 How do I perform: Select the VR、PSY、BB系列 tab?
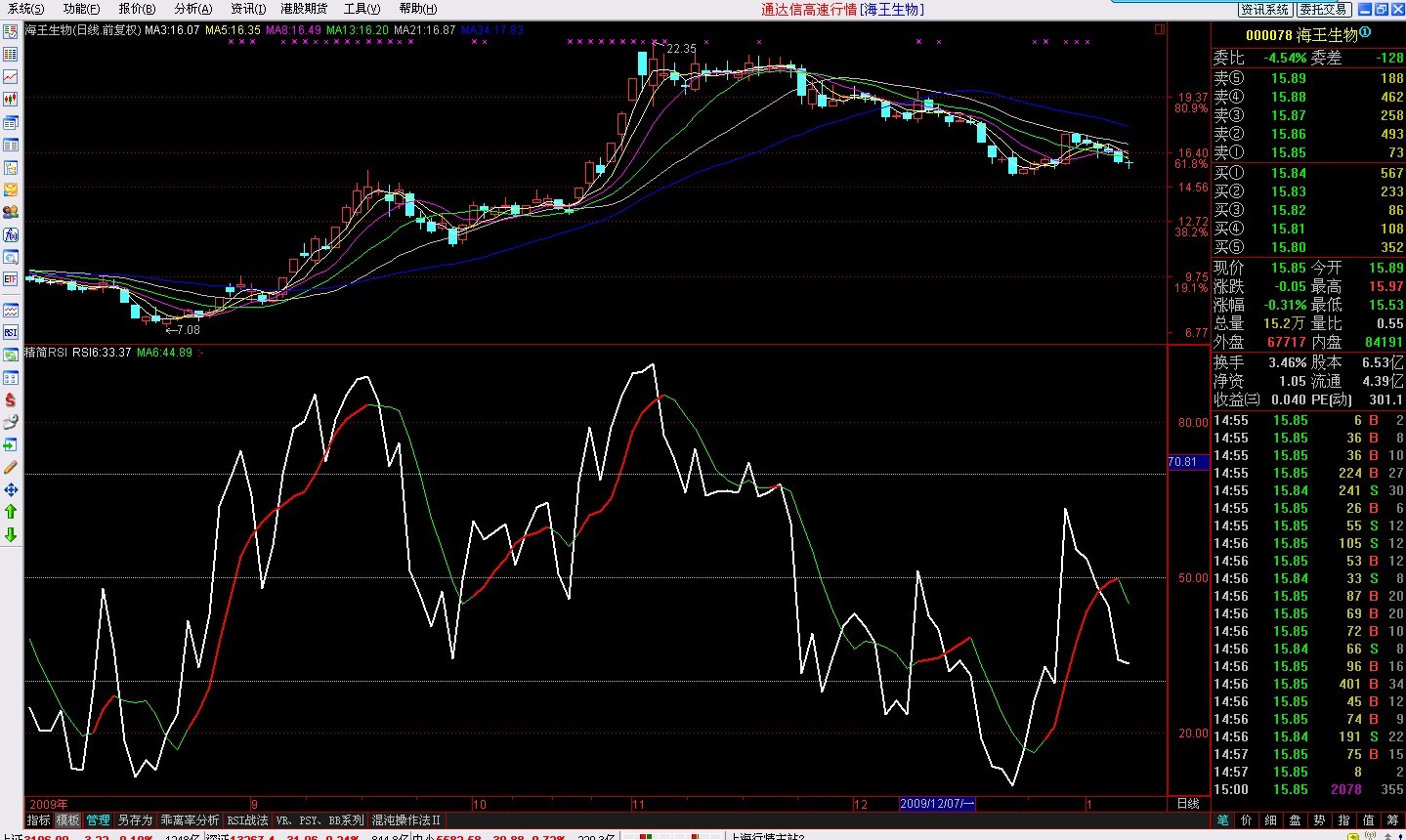320,820
